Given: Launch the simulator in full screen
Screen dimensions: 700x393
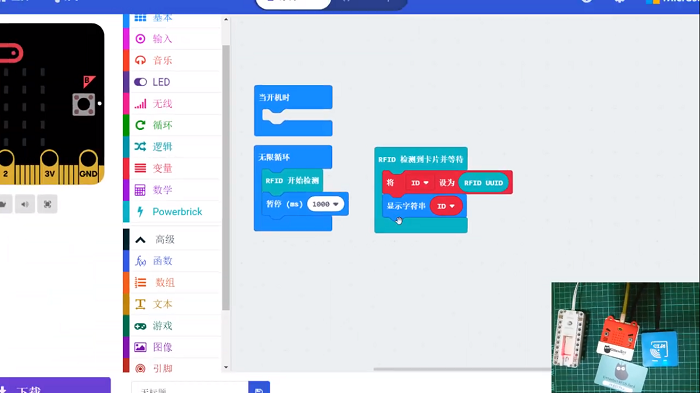Looking at the screenshot, I should click(x=47, y=204).
